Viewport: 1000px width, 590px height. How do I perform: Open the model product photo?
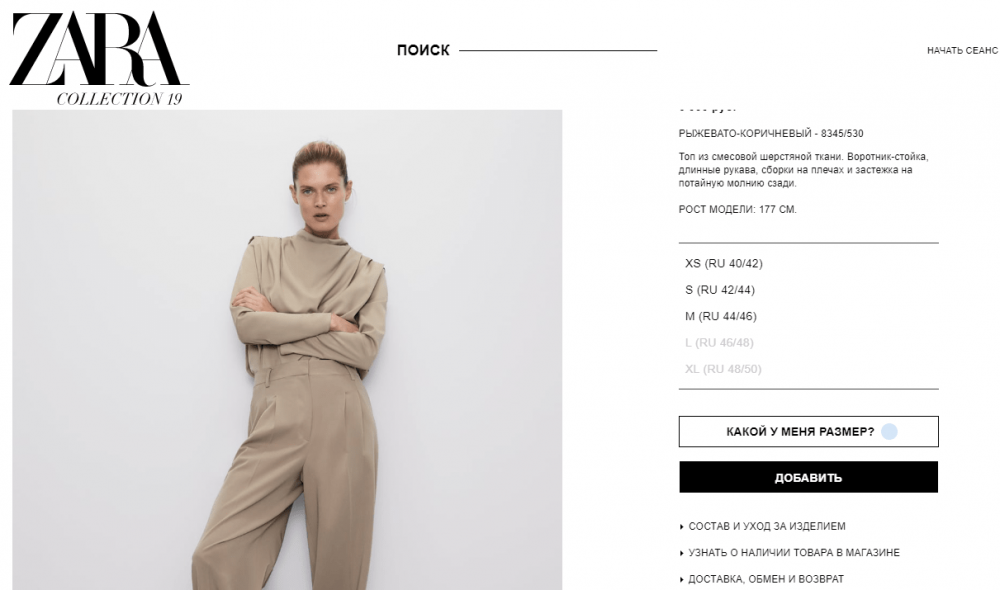pos(287,350)
